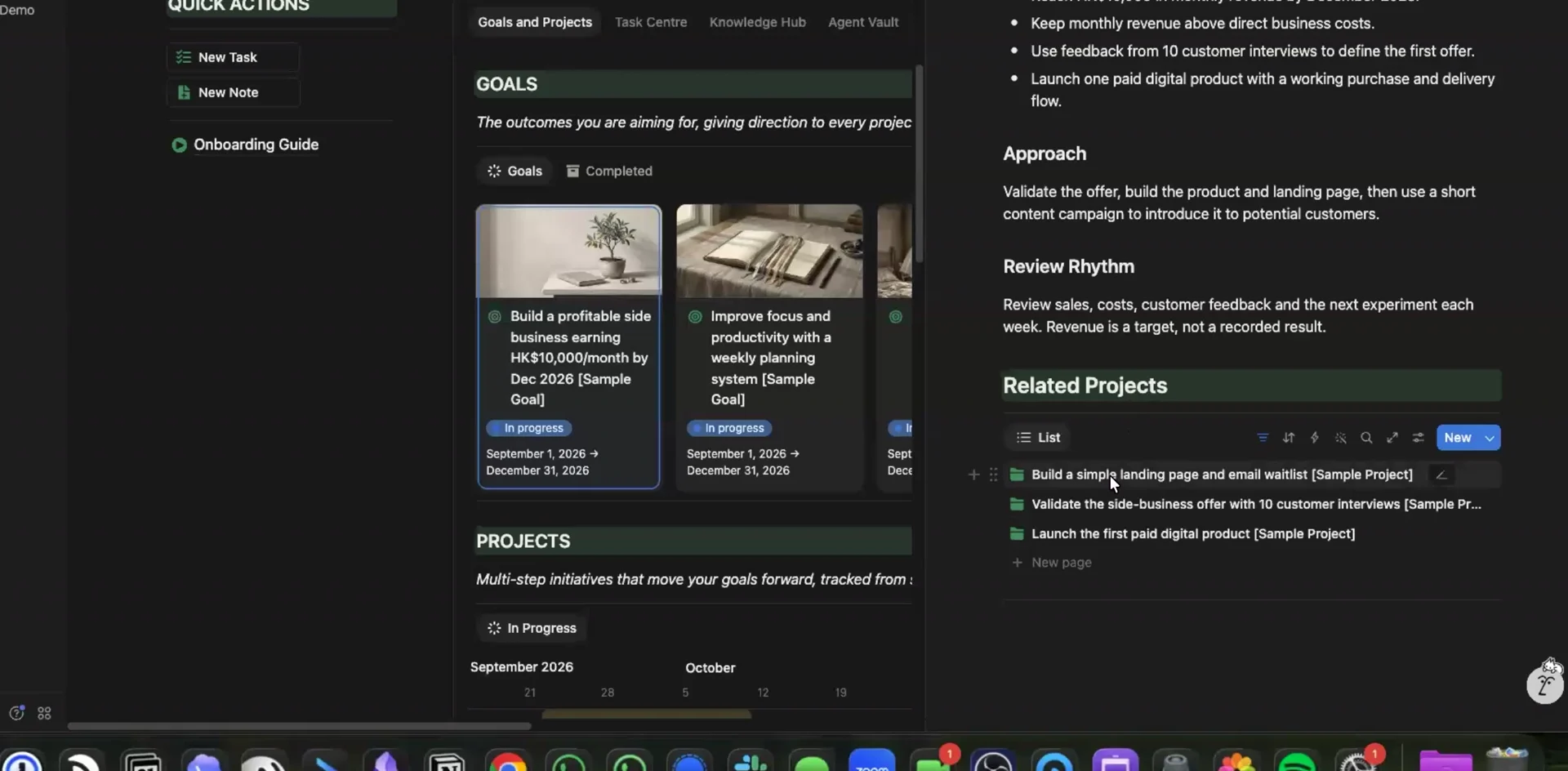This screenshot has width=1568, height=771.
Task: Expand the New button dropdown arrow
Action: (x=1490, y=438)
